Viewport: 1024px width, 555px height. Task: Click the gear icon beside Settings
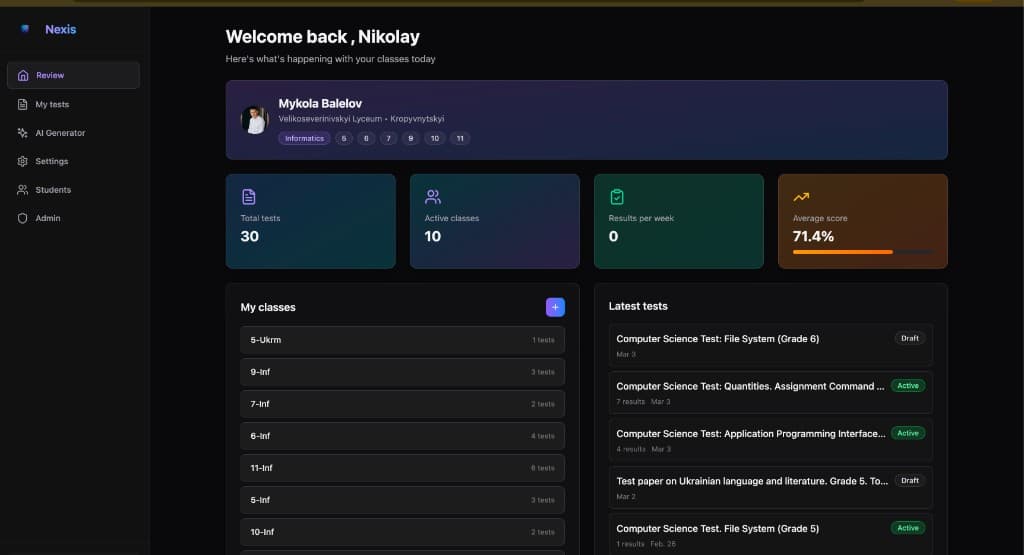coord(22,161)
